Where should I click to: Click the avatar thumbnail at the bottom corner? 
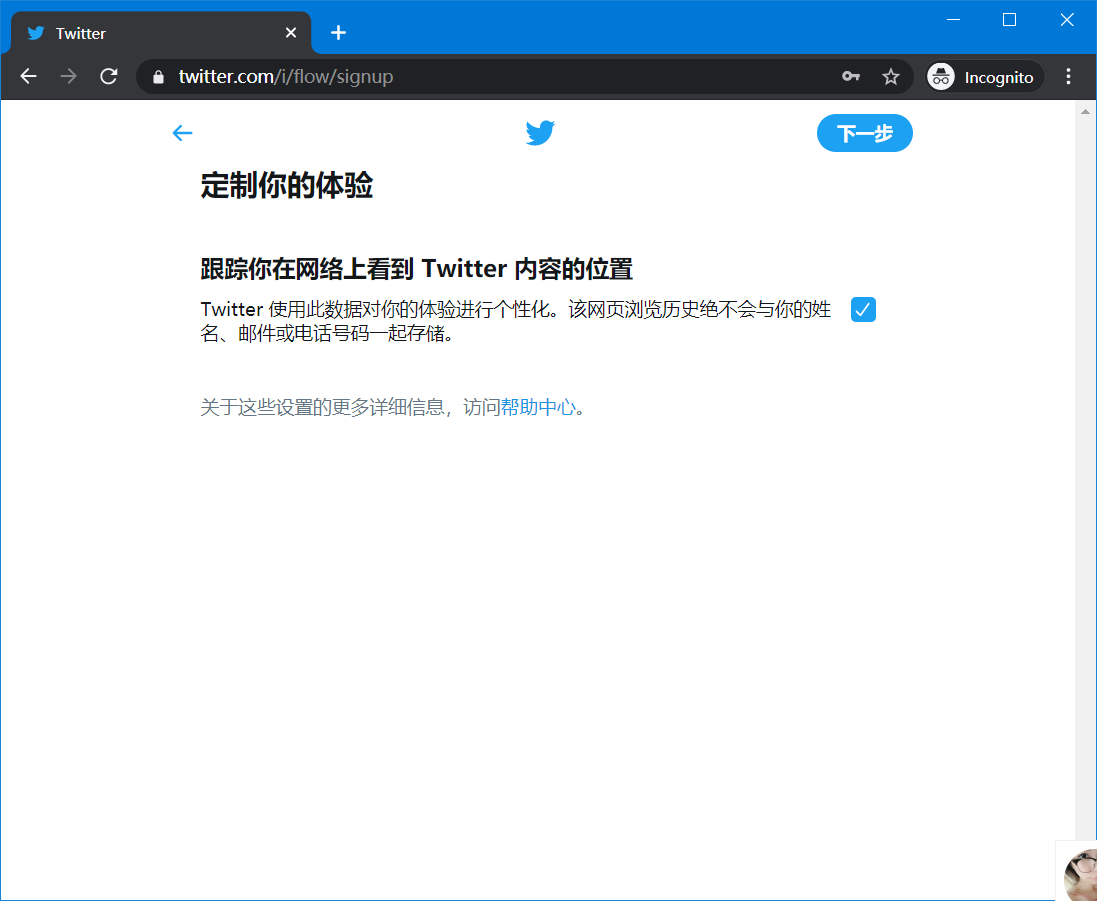point(1081,874)
